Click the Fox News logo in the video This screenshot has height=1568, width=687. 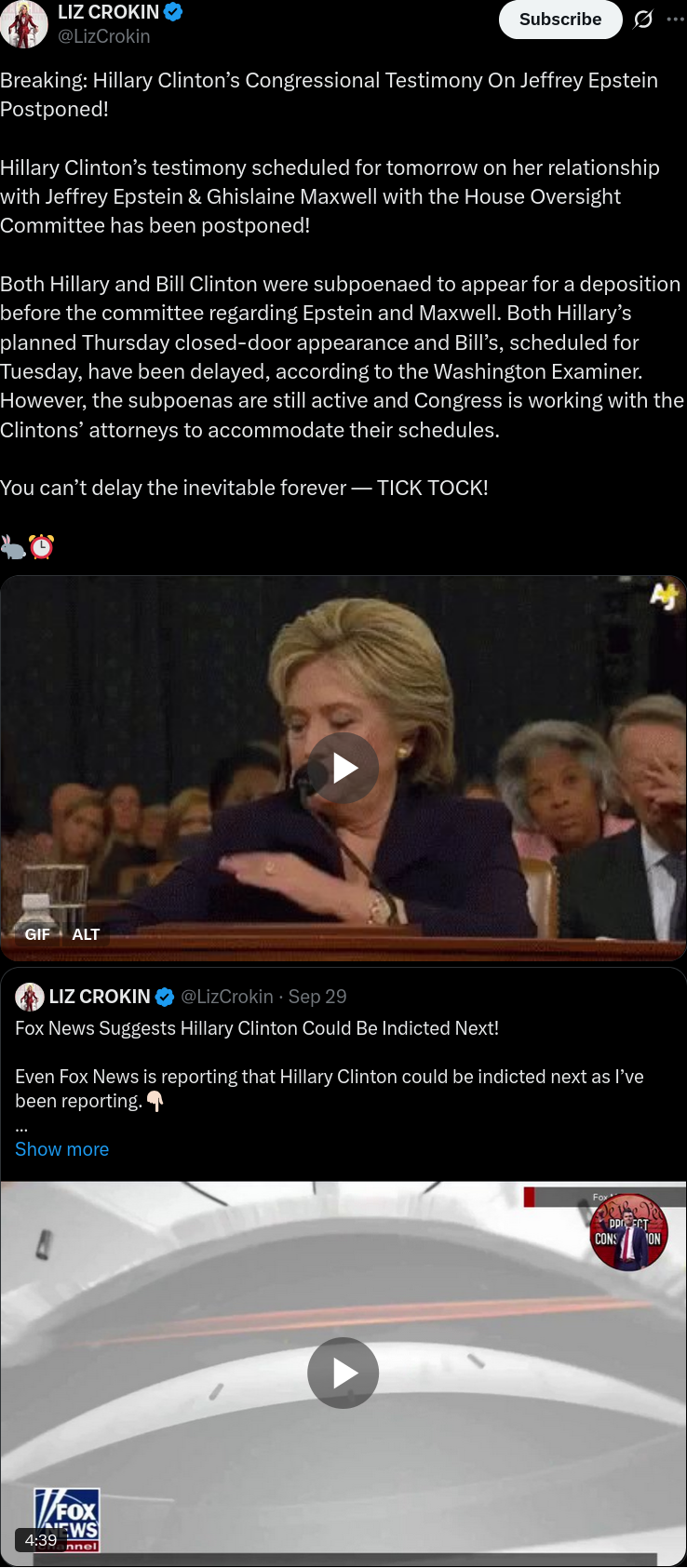pyautogui.click(x=66, y=1519)
